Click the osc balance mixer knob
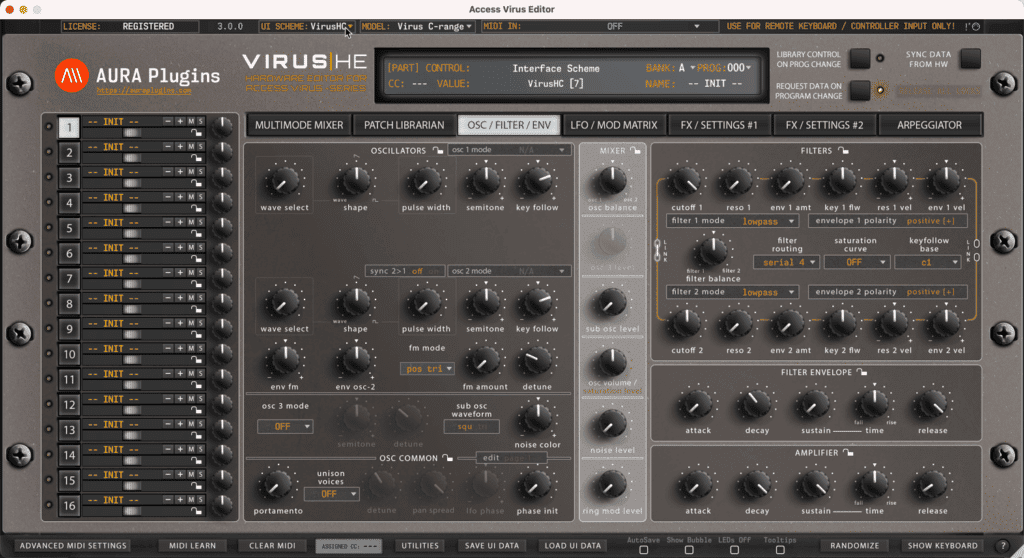The width and height of the screenshot is (1024, 558). pos(612,180)
